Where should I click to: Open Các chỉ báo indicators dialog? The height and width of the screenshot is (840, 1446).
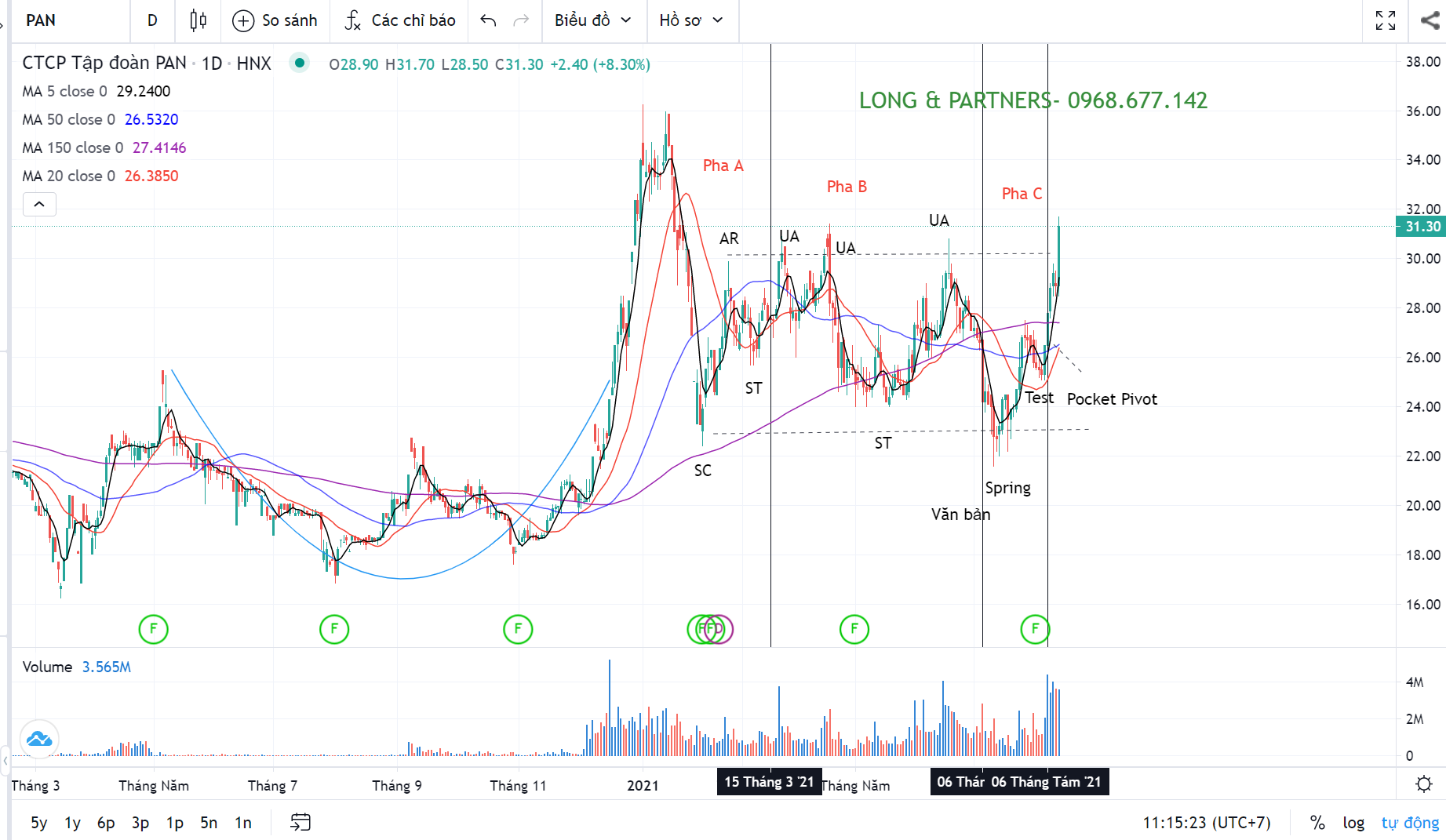(x=400, y=20)
